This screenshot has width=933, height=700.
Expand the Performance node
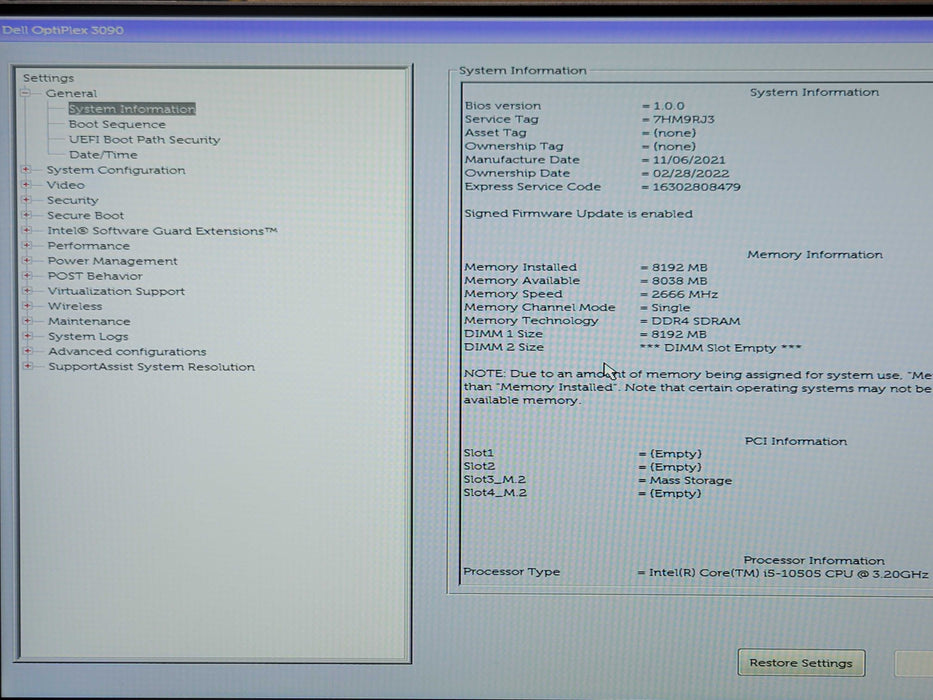[27, 245]
